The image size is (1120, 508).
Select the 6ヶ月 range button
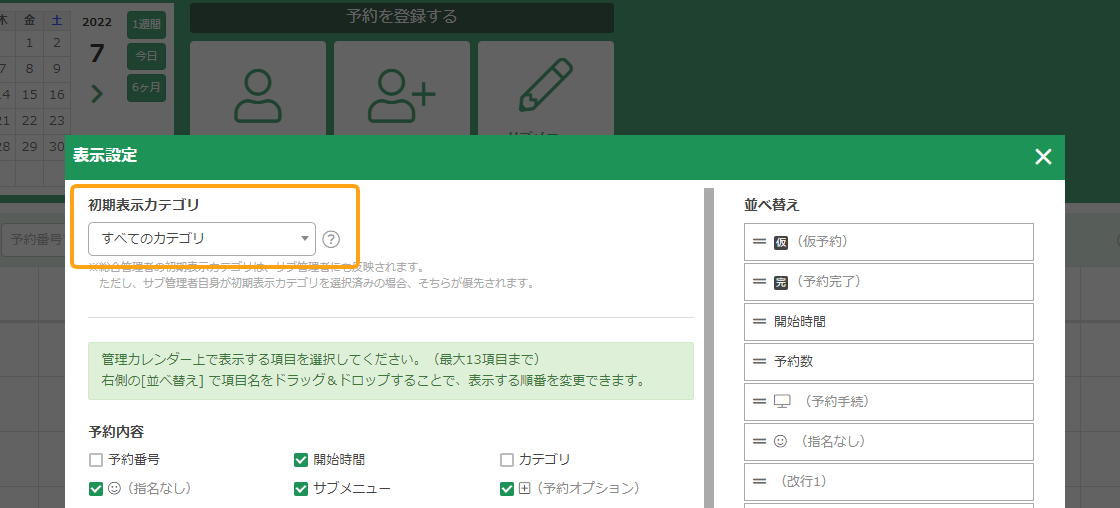tap(146, 88)
